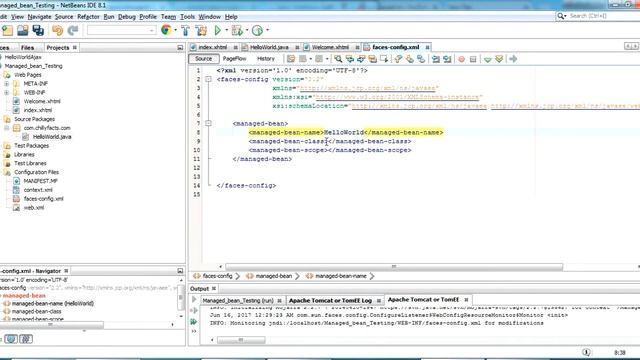
Task: Click the Validate XML double arrow icon
Action: click(x=499, y=59)
